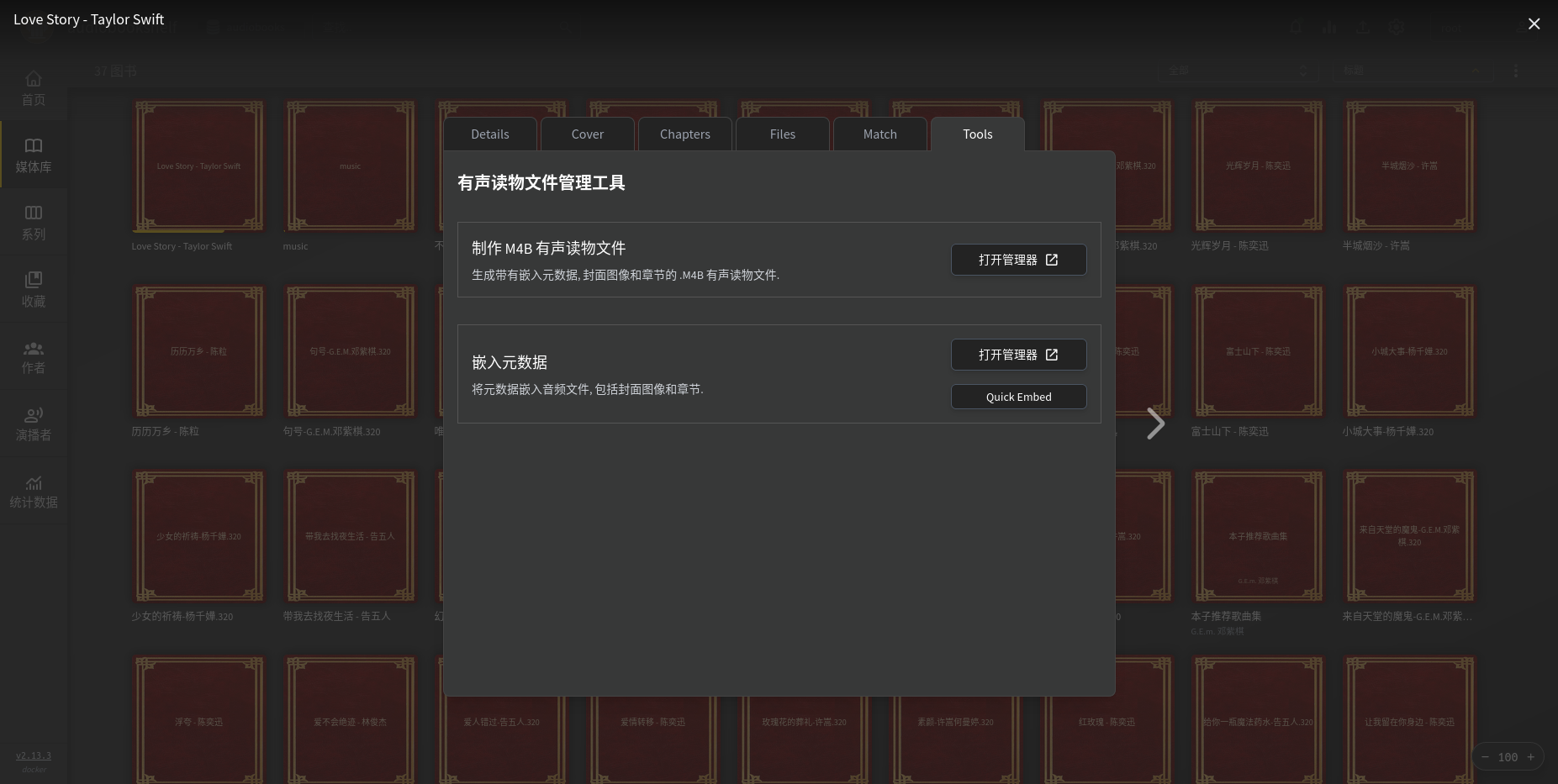Open the library three-dot options menu
This screenshot has width=1558, height=784.
pos(1516,71)
